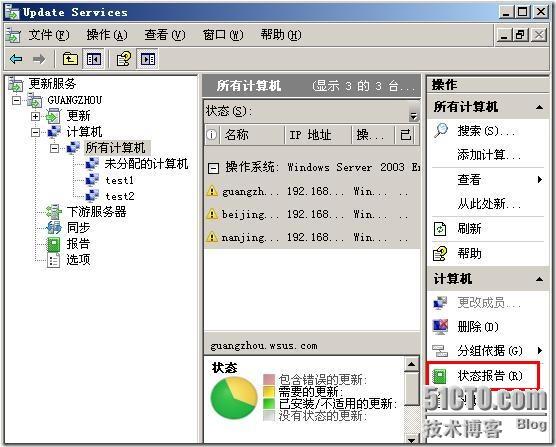This screenshot has width=556, height=447.
Task: Select 所有计算机 in the tree
Action: click(x=116, y=148)
